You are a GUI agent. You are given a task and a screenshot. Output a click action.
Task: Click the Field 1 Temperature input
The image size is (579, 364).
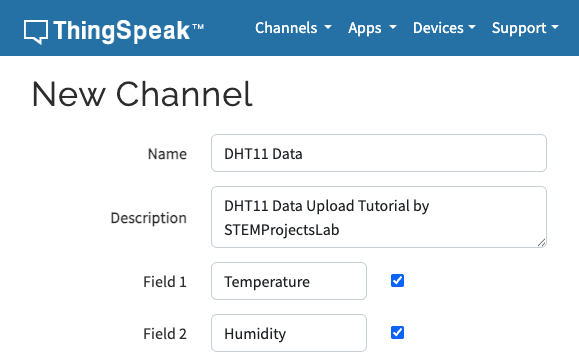click(x=289, y=281)
